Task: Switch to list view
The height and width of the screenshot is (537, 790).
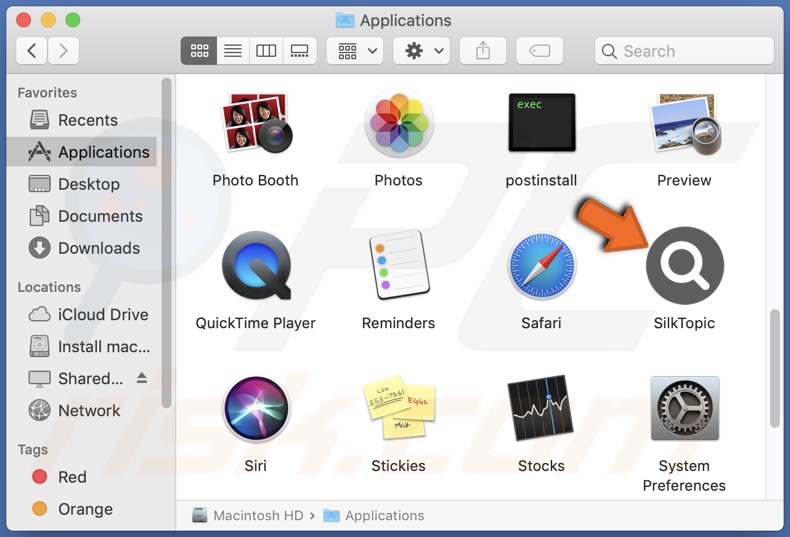Action: coord(233,50)
